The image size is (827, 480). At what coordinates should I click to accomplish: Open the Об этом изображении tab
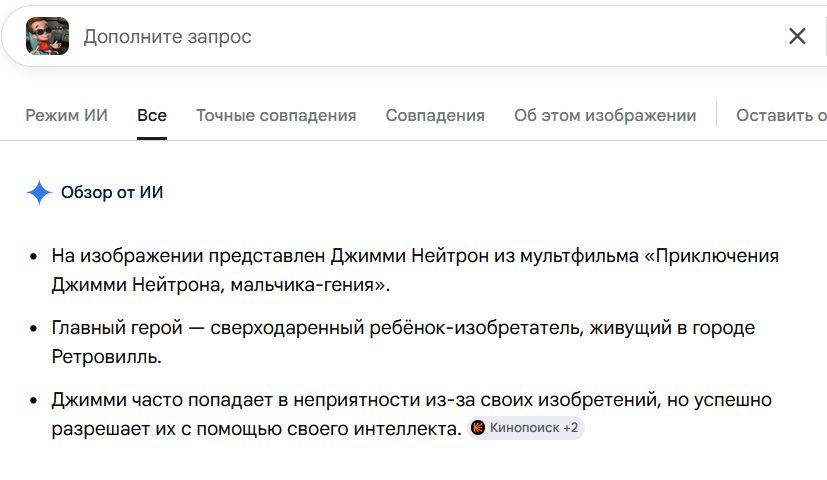coord(605,115)
